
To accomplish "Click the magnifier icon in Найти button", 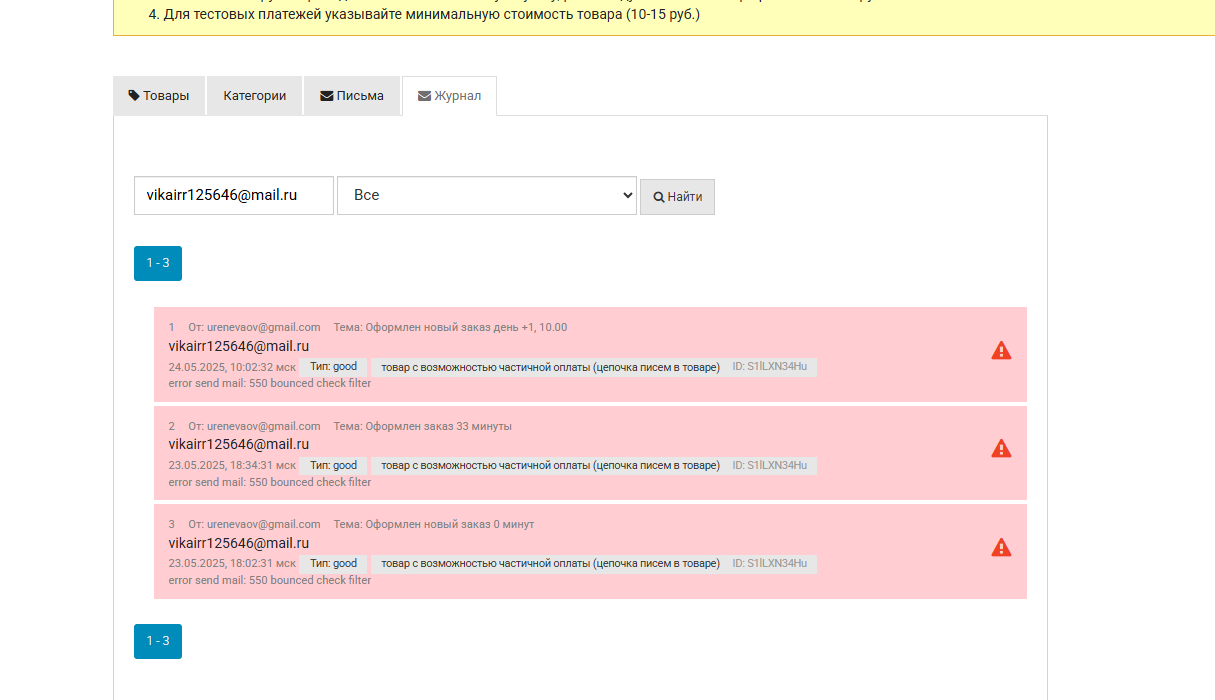I will coord(659,197).
